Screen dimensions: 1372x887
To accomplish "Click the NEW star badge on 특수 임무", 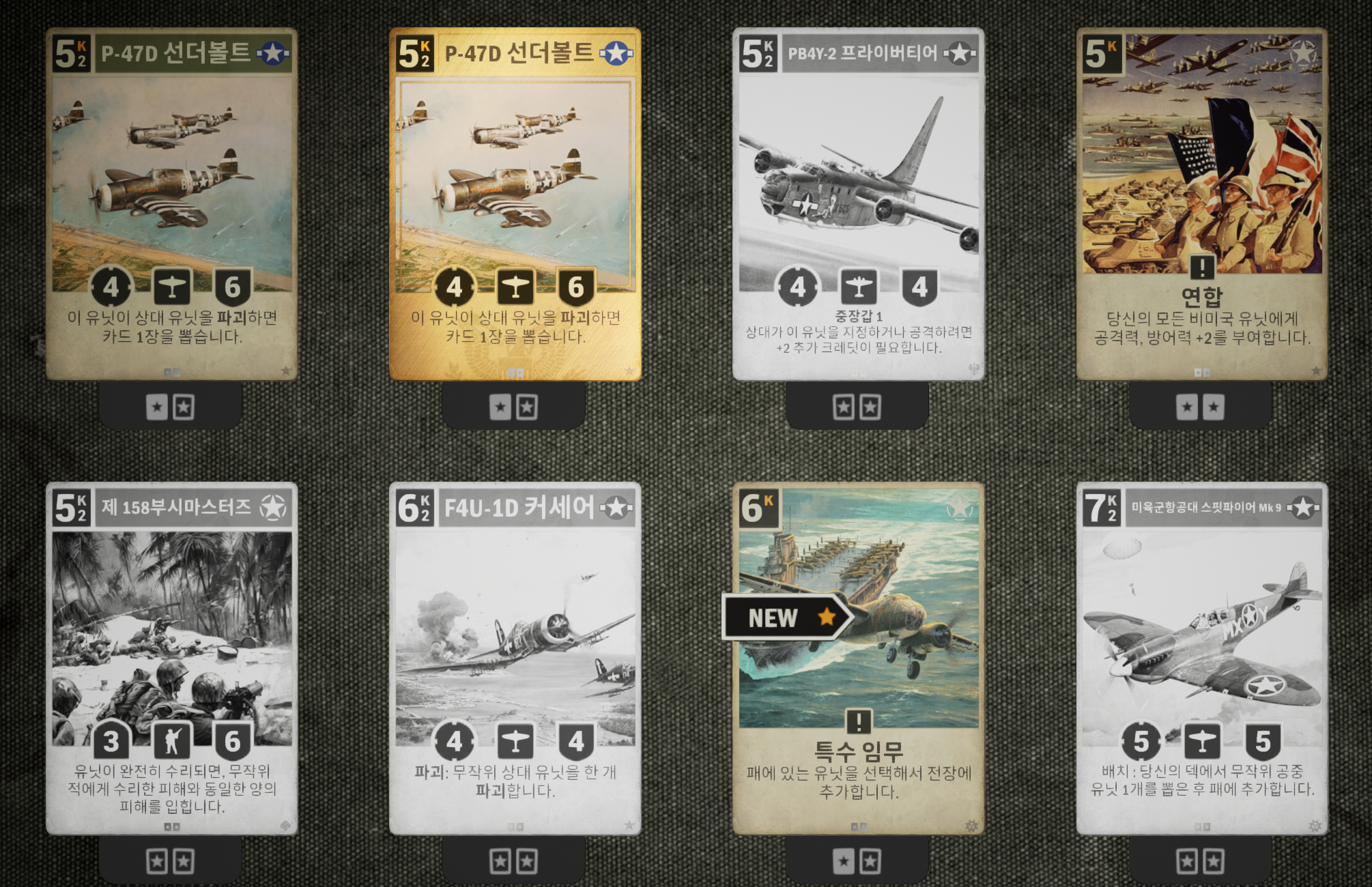I will (x=788, y=617).
